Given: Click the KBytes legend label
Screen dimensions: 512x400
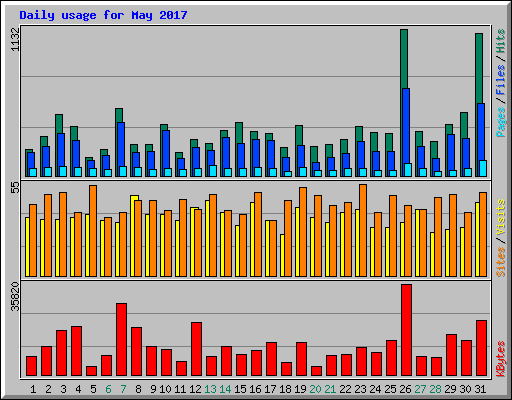Looking at the screenshot, I should (501, 359).
